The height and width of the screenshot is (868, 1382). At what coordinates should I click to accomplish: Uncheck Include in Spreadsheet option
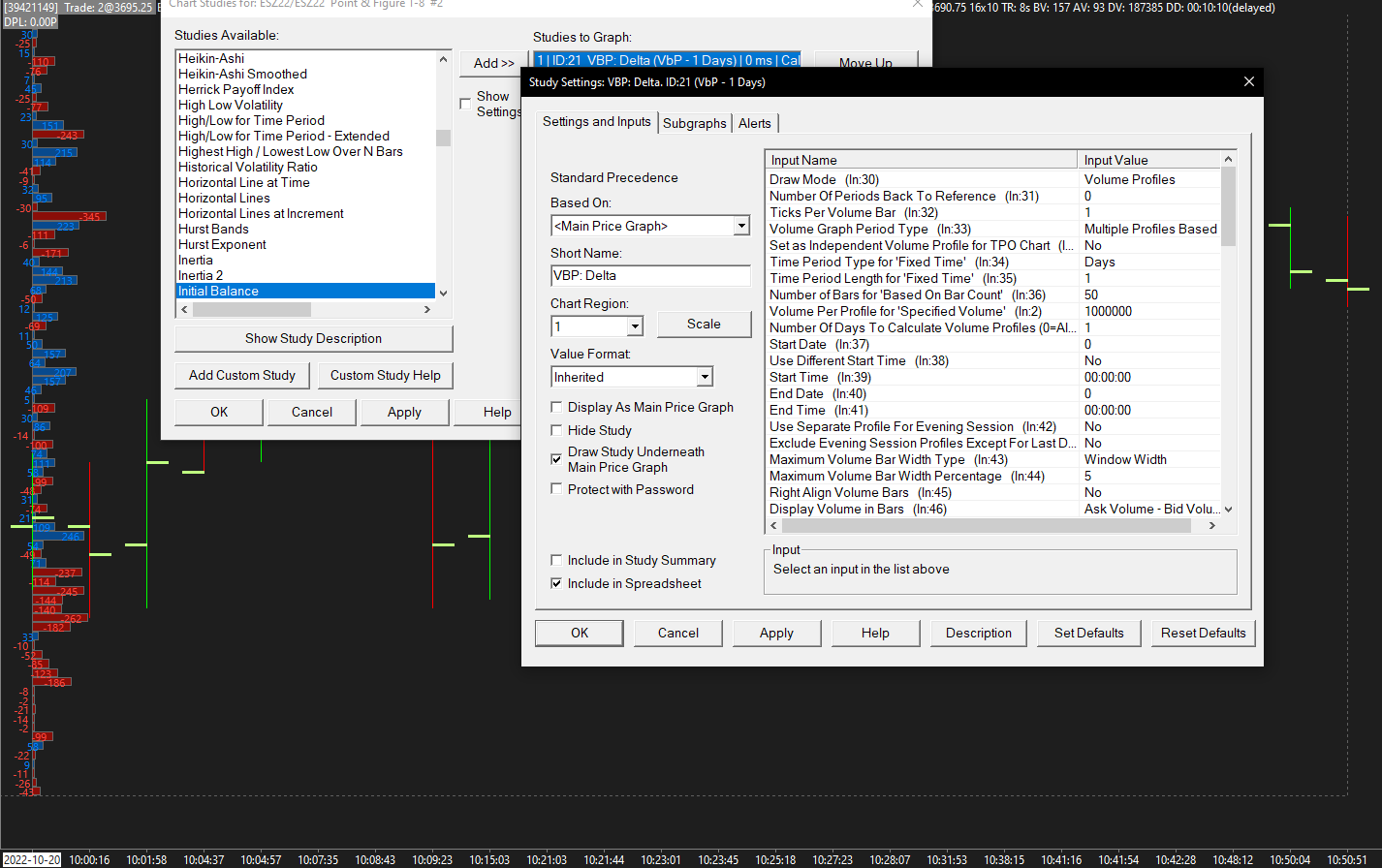coord(556,584)
